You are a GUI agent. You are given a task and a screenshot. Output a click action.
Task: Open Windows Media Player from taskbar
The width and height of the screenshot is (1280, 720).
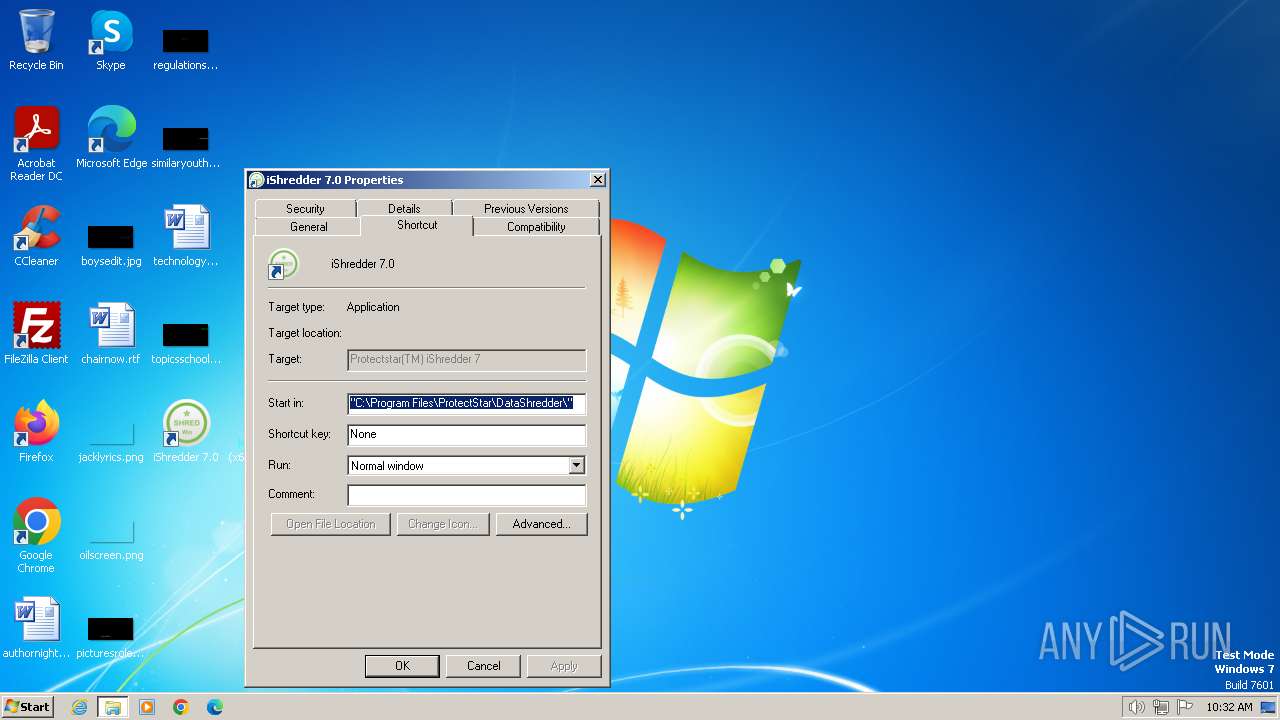147,707
